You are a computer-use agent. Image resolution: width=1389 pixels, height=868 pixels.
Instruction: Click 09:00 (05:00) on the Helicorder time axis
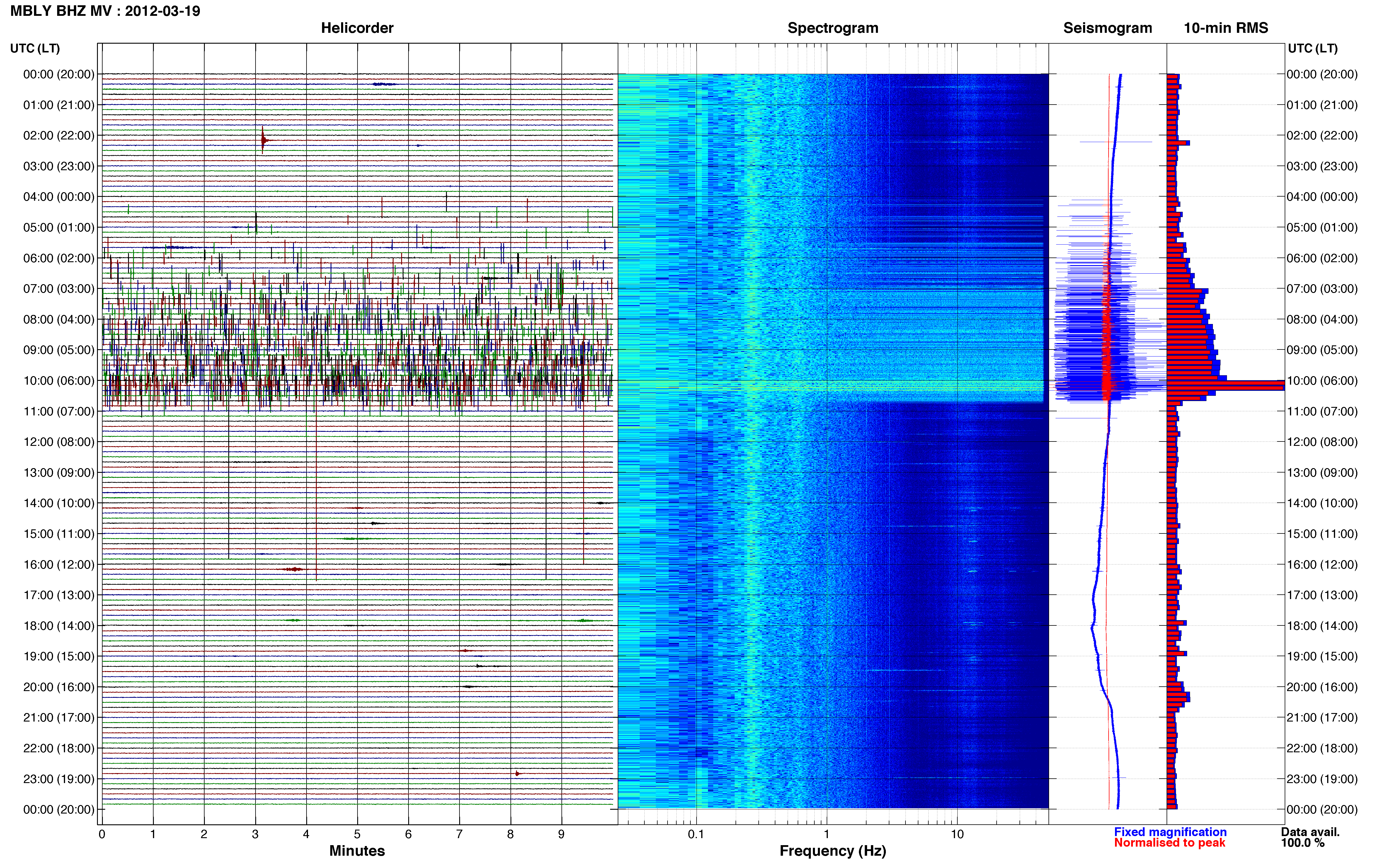click(59, 350)
